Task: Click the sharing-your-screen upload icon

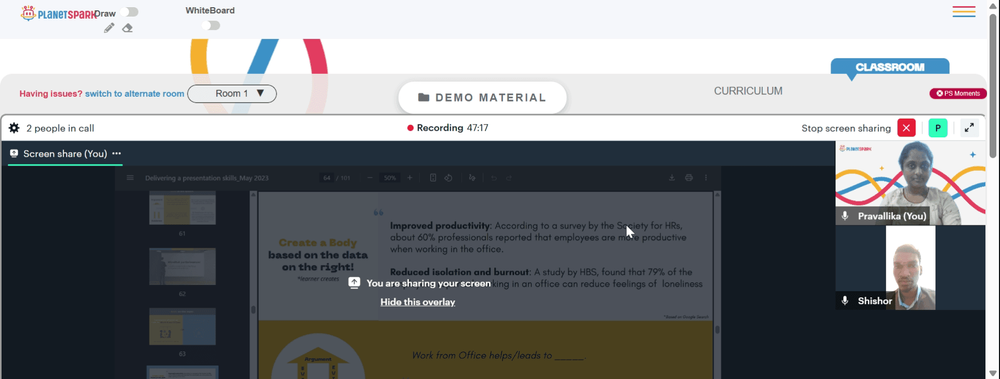Action: (x=355, y=283)
